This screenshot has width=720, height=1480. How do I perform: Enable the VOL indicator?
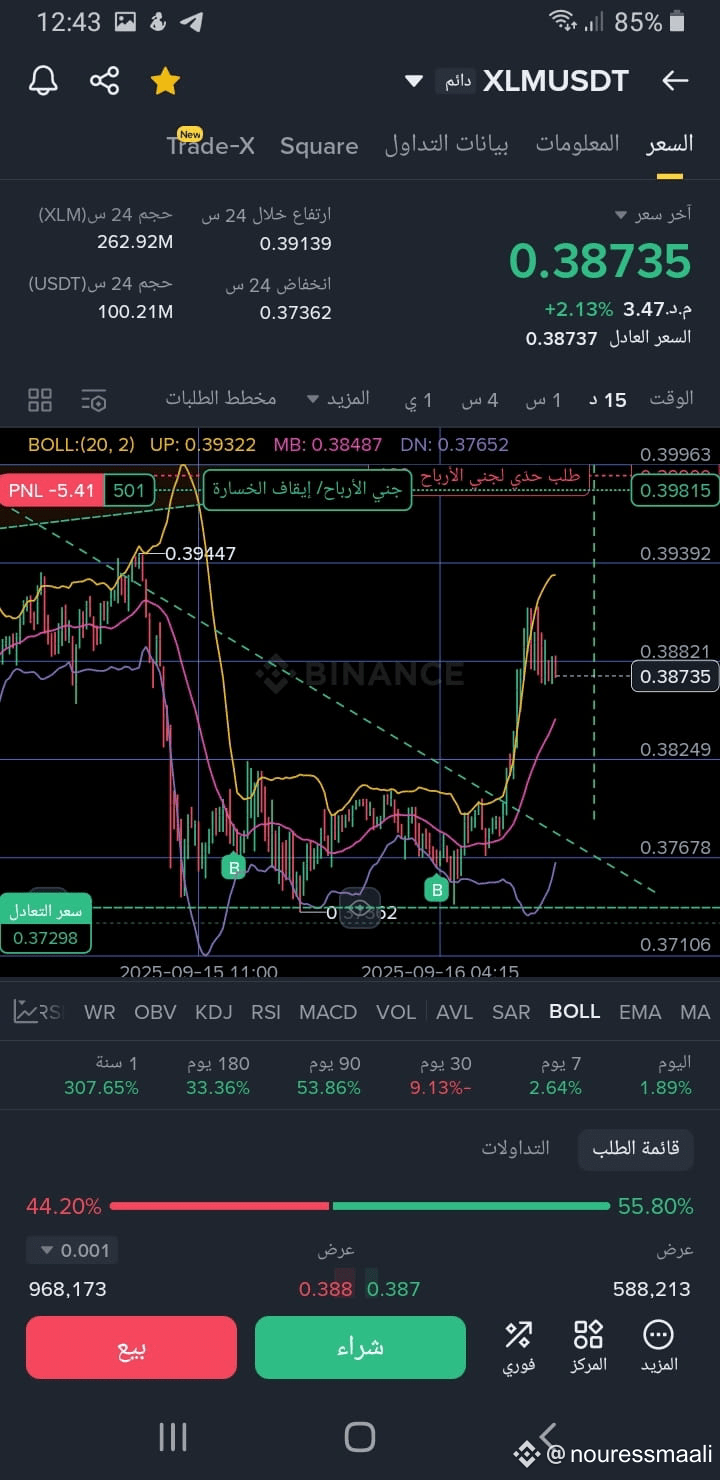pos(396,1012)
